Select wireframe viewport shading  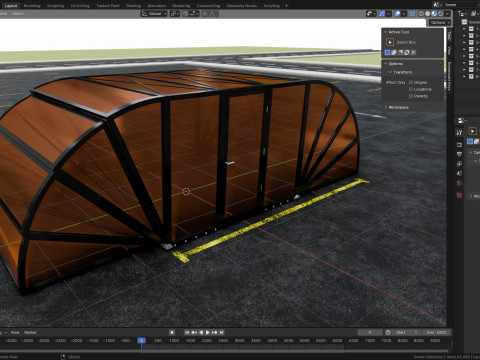(x=421, y=14)
